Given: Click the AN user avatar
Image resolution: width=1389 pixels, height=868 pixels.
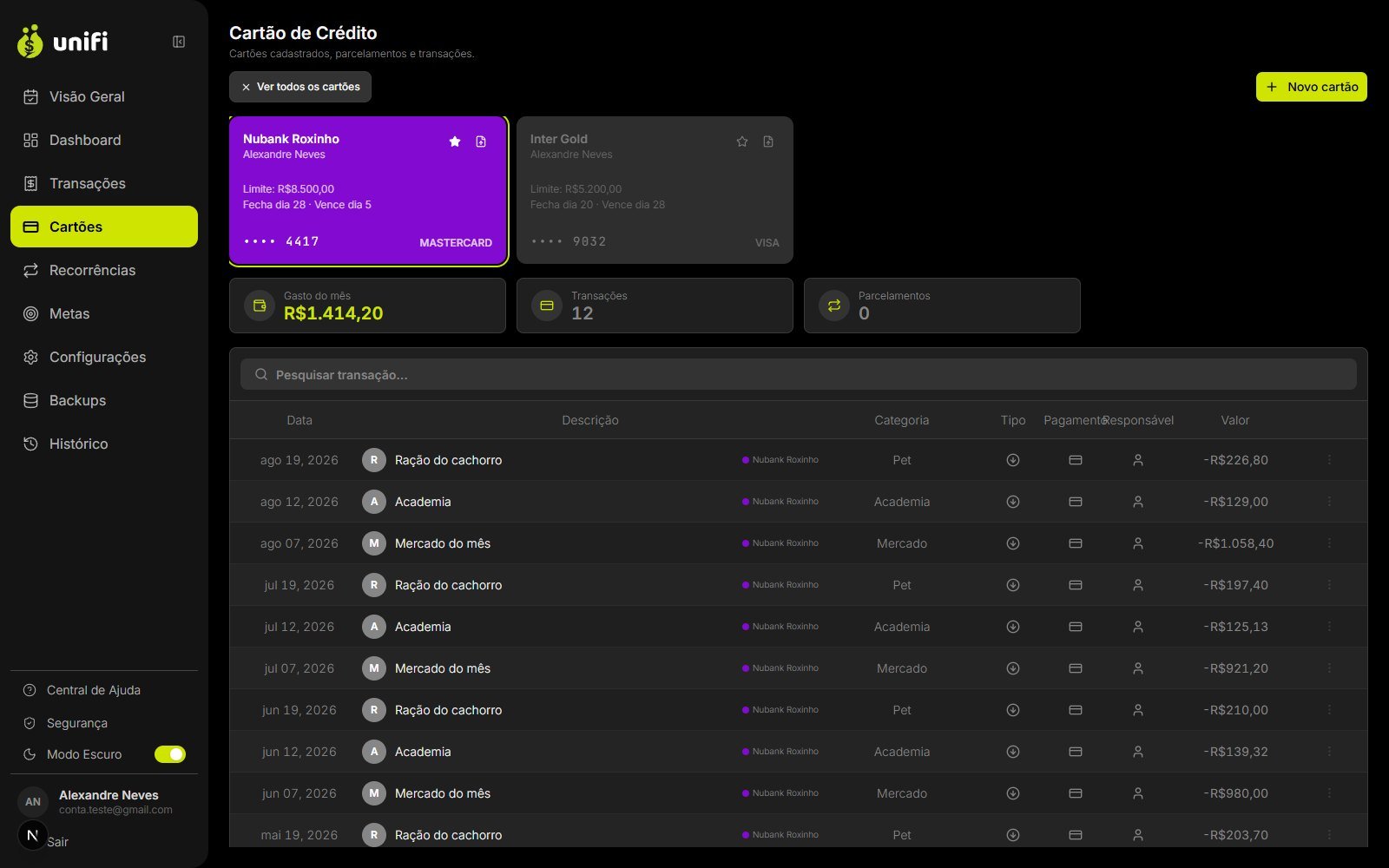Looking at the screenshot, I should coord(33,802).
